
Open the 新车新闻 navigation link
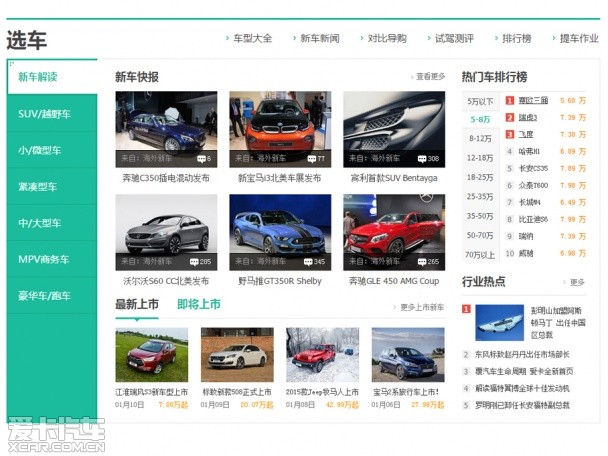(320, 38)
